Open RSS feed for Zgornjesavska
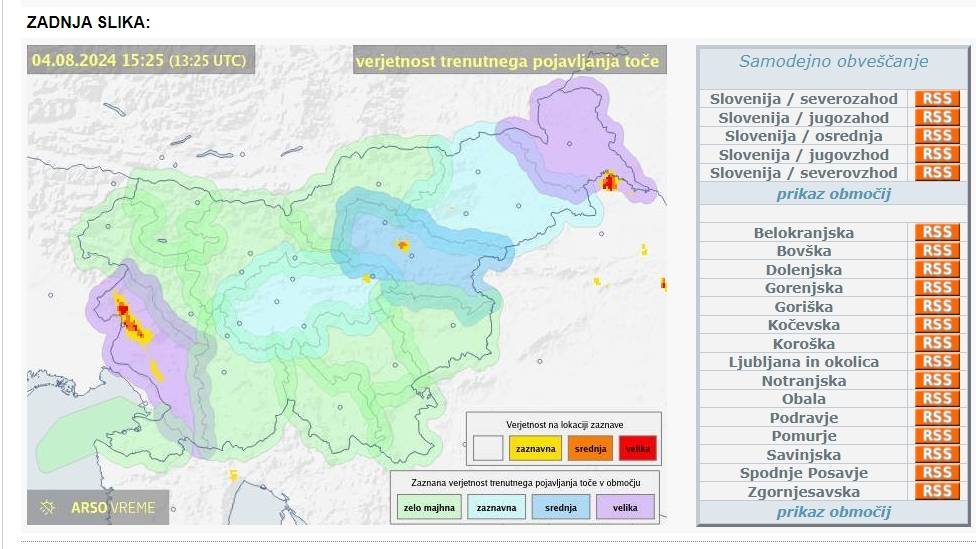The image size is (976, 549). tap(936, 491)
